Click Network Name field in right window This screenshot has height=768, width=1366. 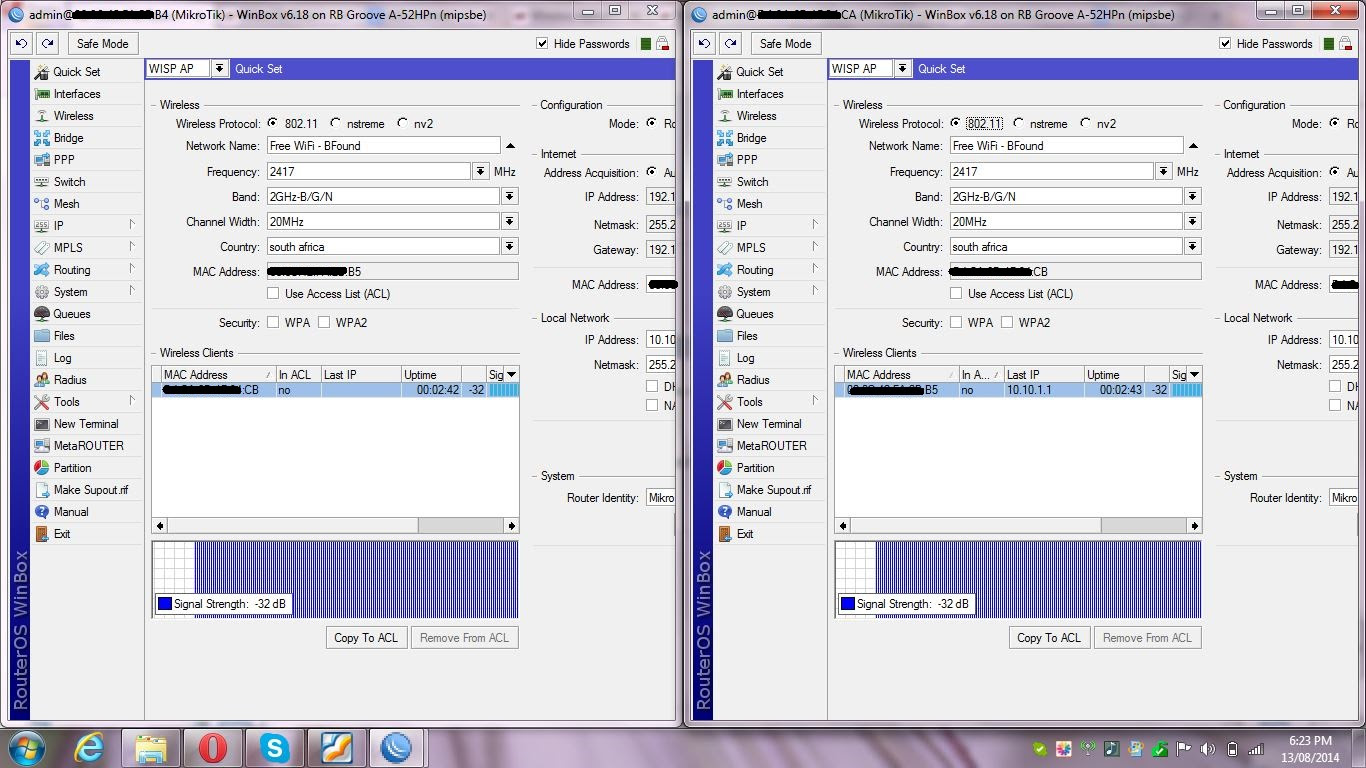click(x=1066, y=146)
